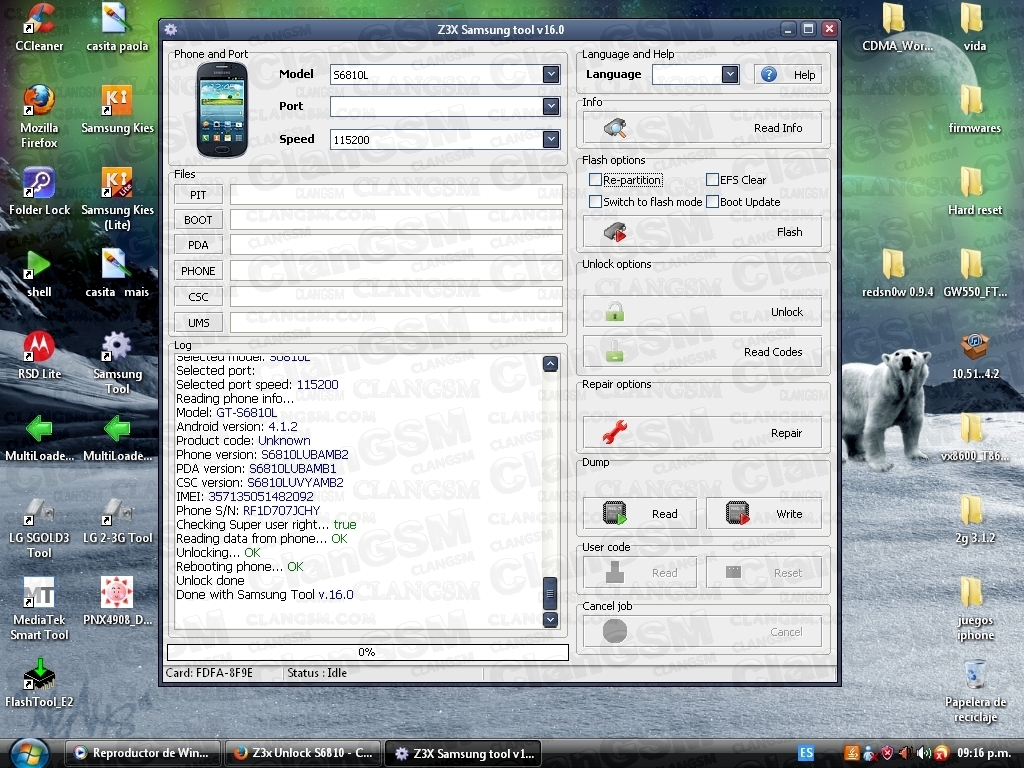
Task: Click the PIT file path field
Action: coord(396,195)
